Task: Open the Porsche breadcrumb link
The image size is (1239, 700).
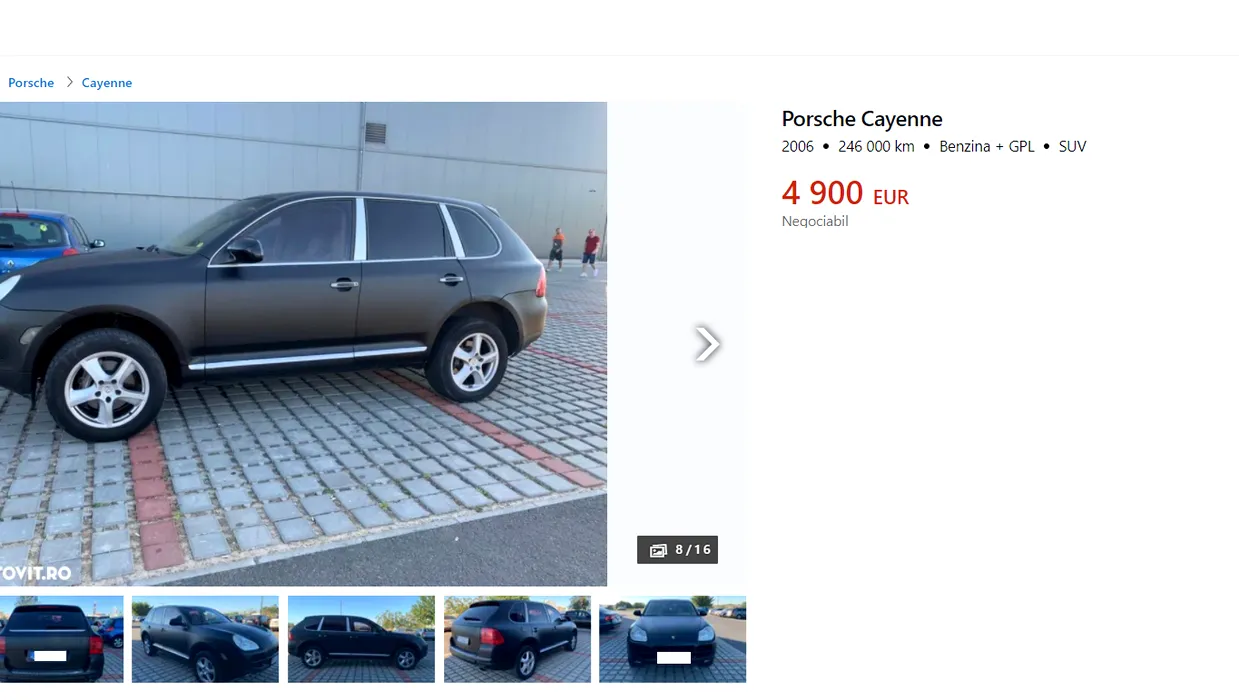Action: tap(31, 83)
